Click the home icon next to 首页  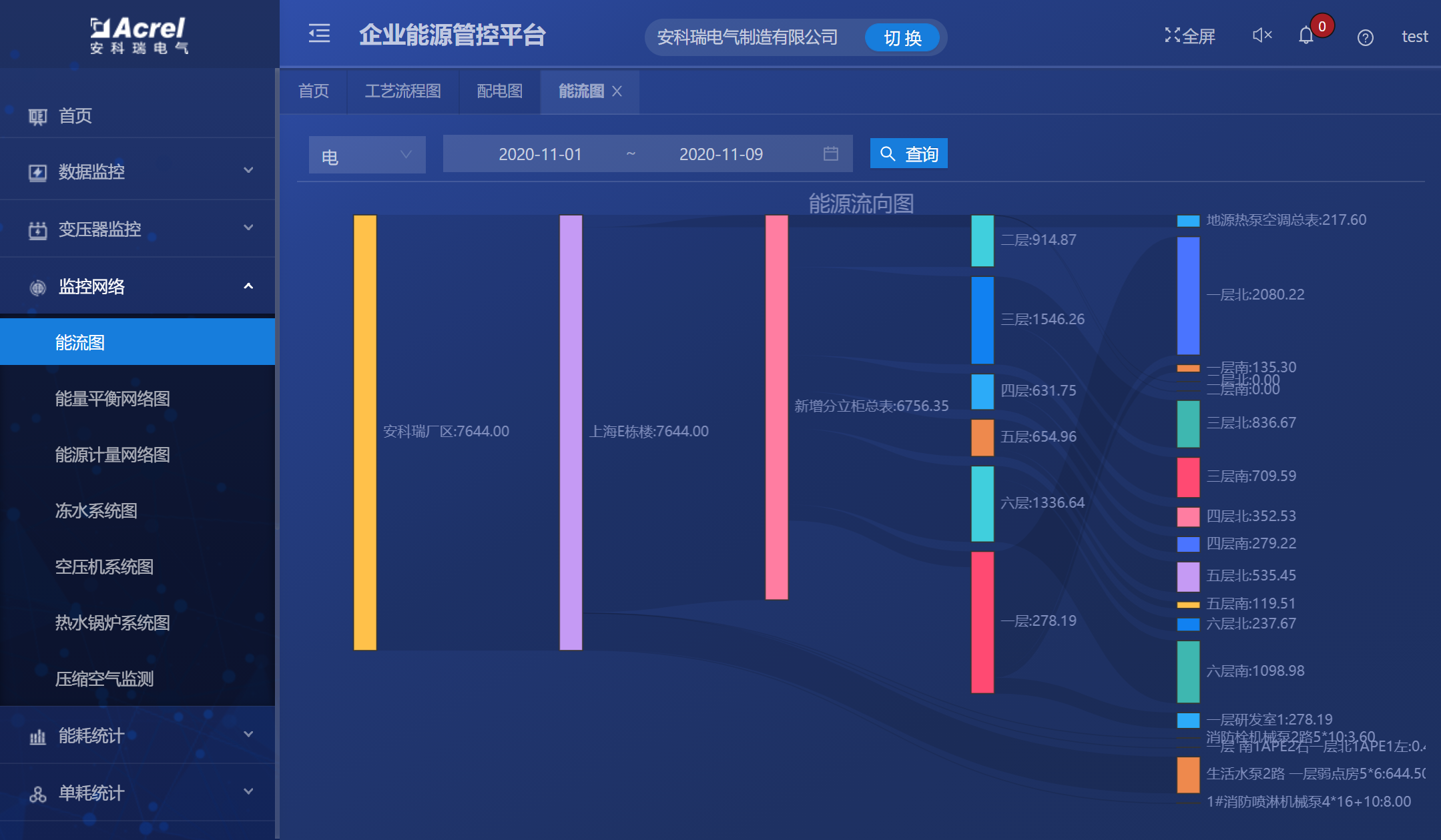click(37, 115)
